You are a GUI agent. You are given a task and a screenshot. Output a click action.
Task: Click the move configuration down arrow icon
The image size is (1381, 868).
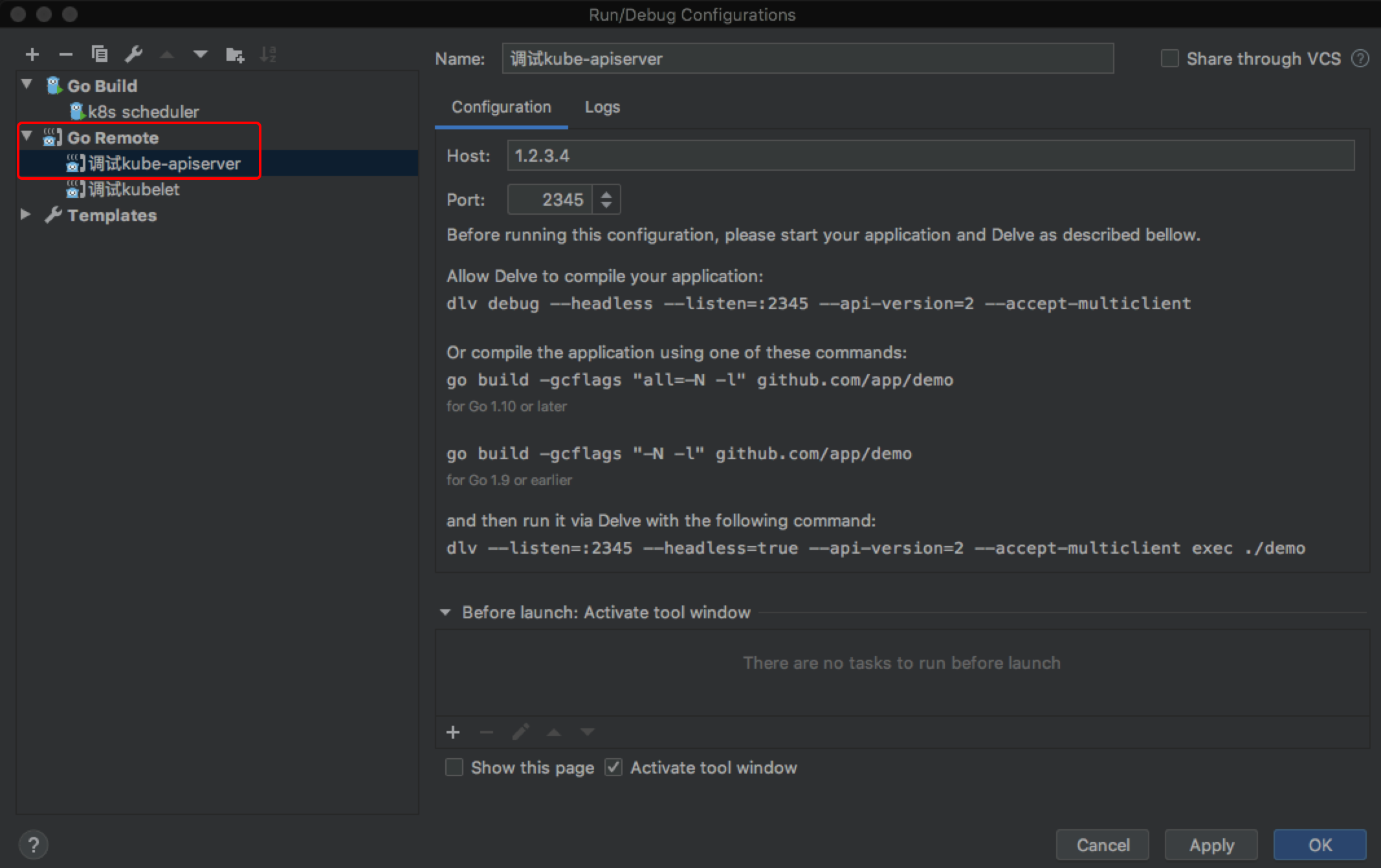click(201, 54)
